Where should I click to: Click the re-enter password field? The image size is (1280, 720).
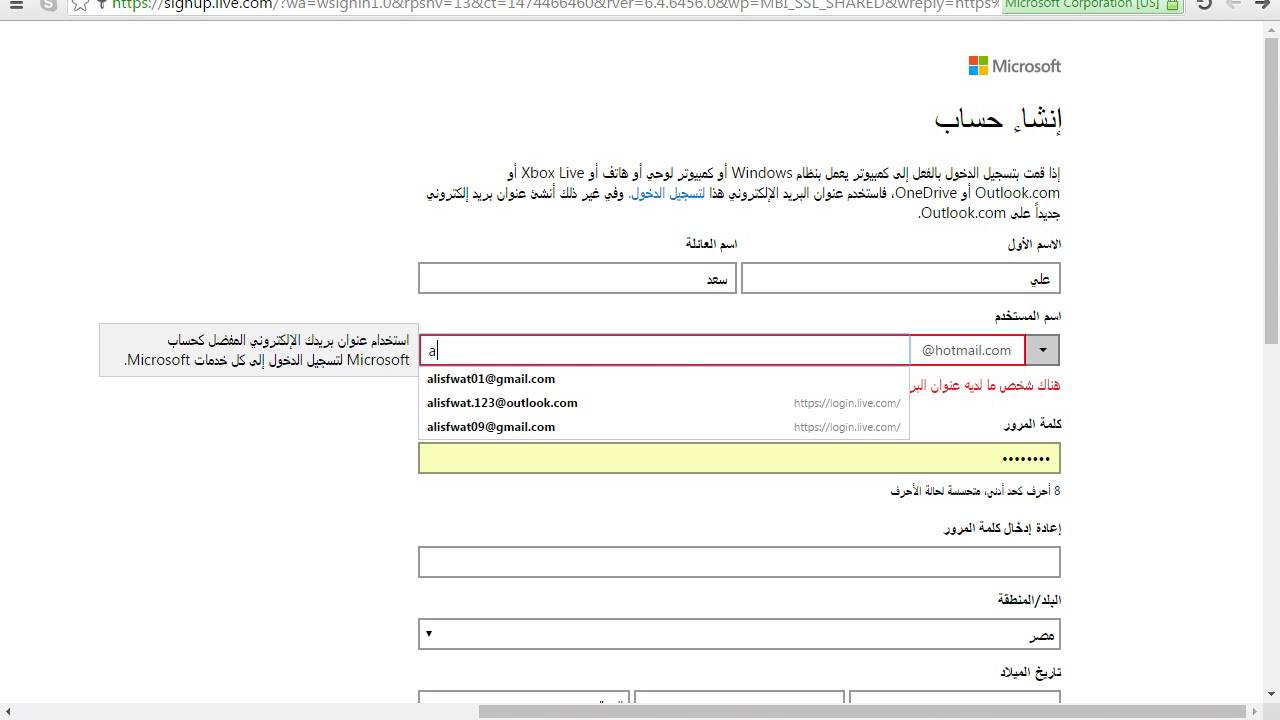pyautogui.click(x=739, y=562)
